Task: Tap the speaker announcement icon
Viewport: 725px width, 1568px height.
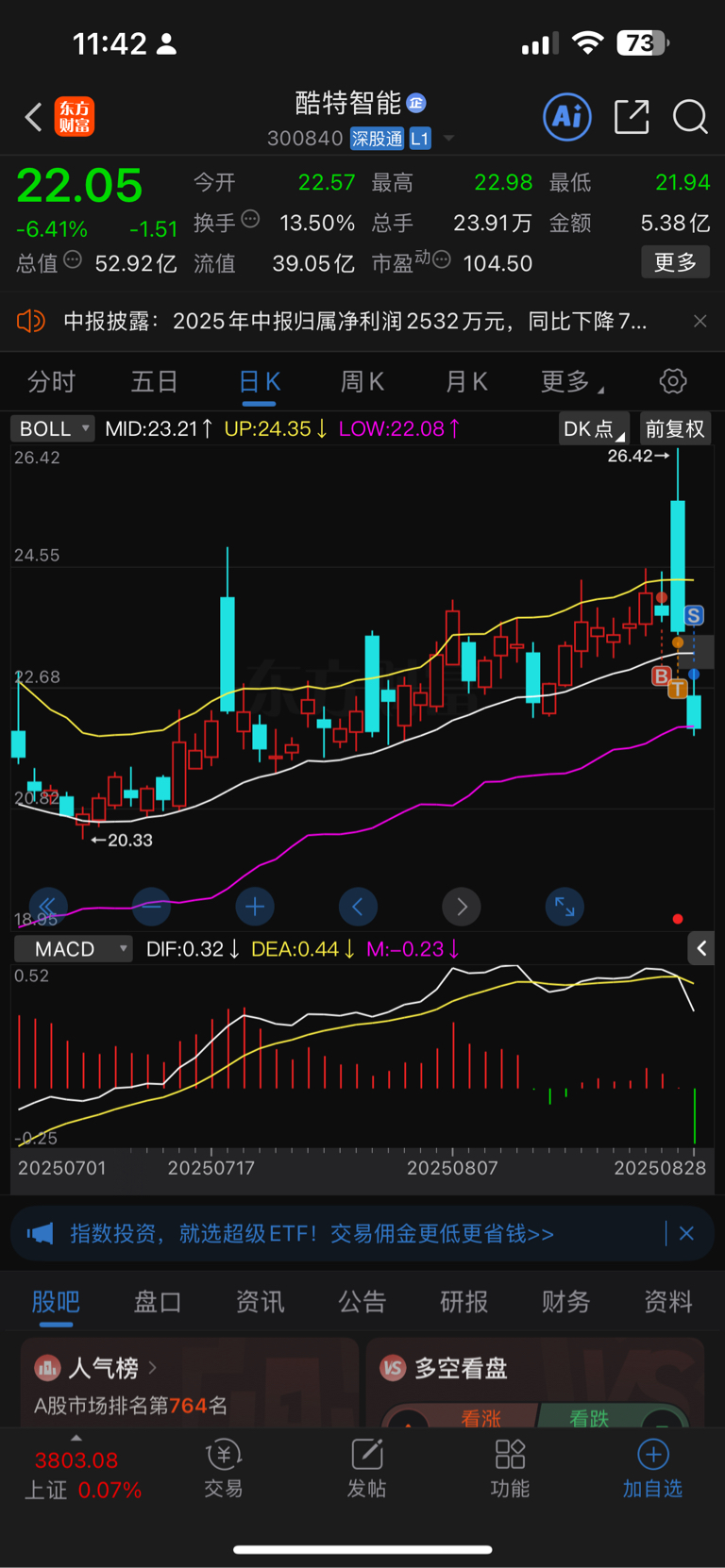Action: 31,322
